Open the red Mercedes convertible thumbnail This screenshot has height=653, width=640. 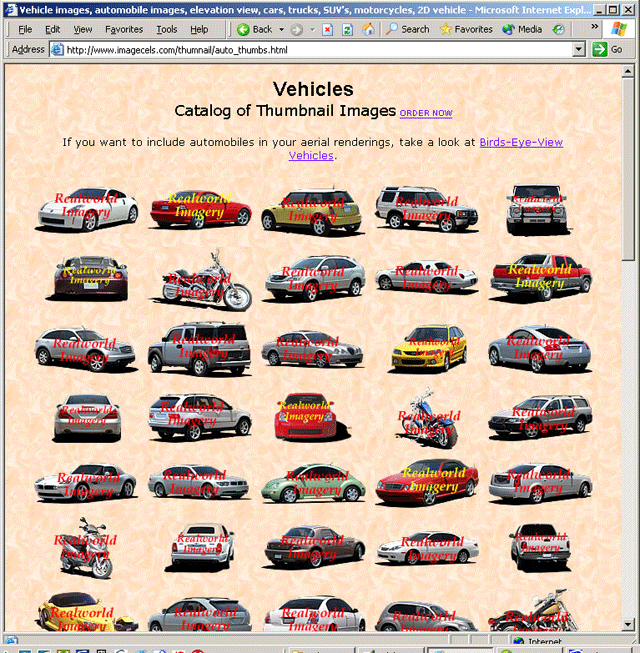(427, 482)
